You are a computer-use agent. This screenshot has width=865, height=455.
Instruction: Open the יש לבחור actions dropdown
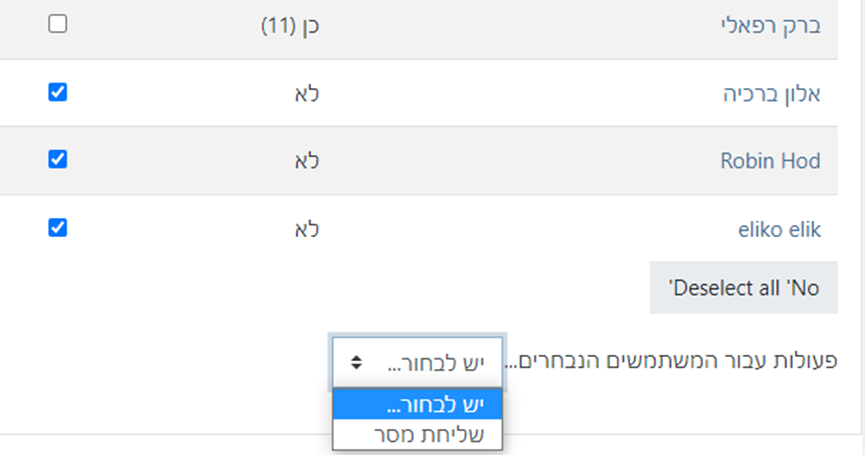pyautogui.click(x=418, y=362)
